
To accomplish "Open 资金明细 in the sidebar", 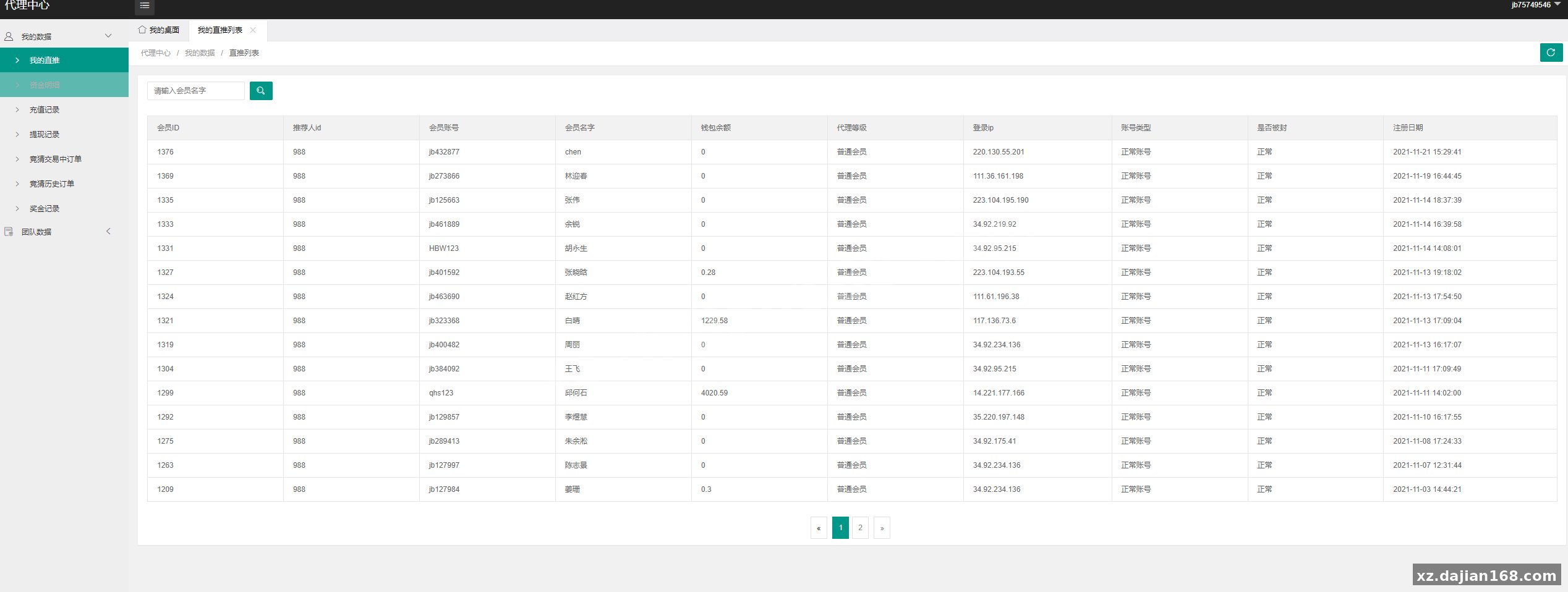I will pos(64,85).
